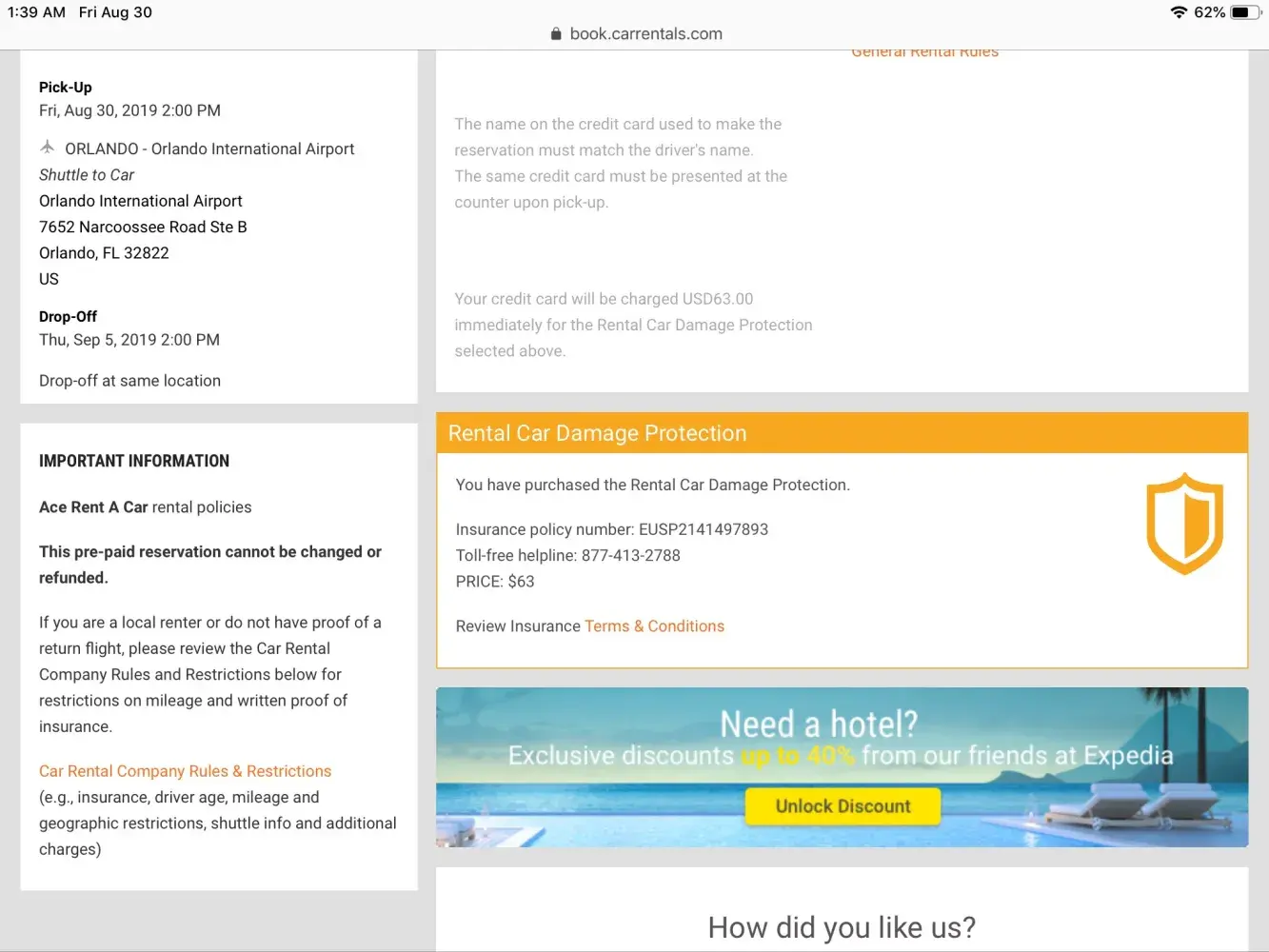Click the orange shield insurance icon
This screenshot has height=952, width=1269.
coord(1184,524)
